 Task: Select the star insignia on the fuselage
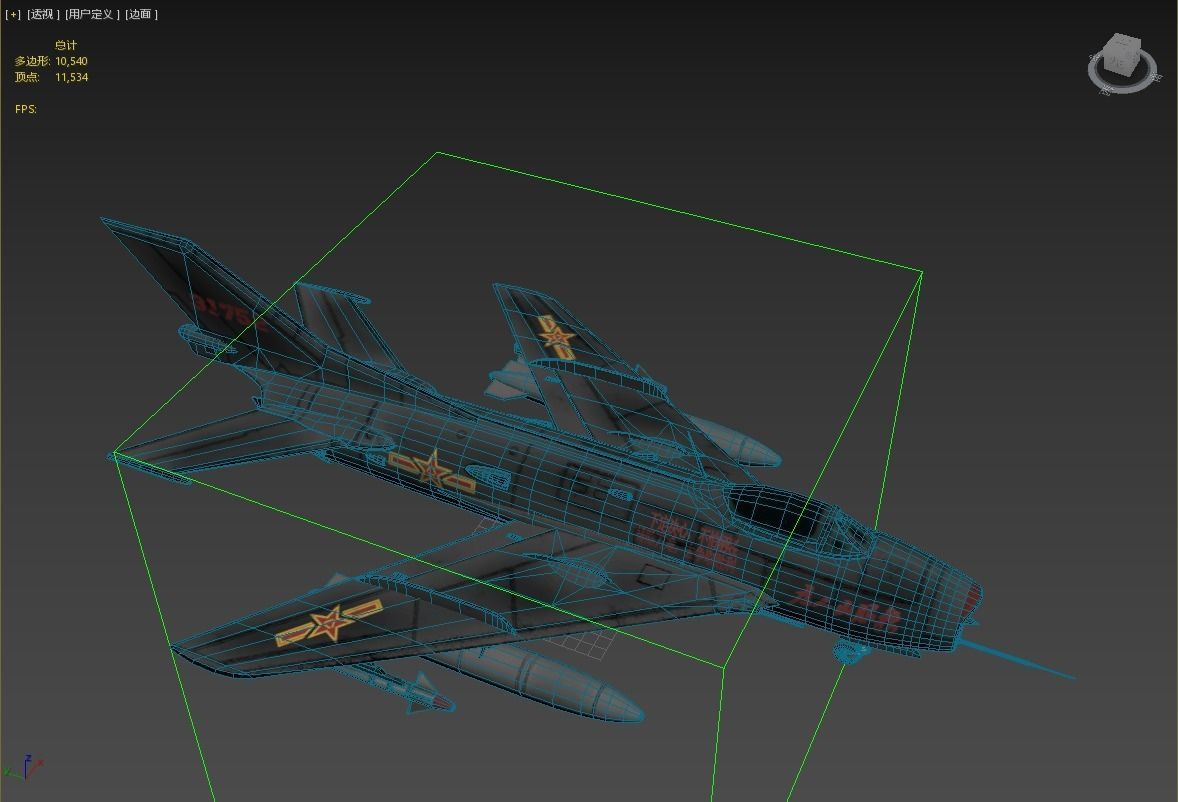pos(431,470)
